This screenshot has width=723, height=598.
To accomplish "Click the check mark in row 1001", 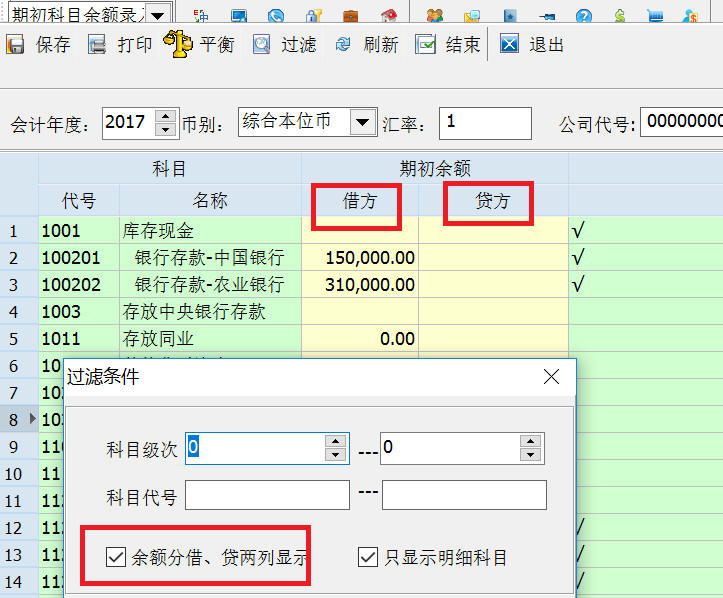I will point(578,230).
